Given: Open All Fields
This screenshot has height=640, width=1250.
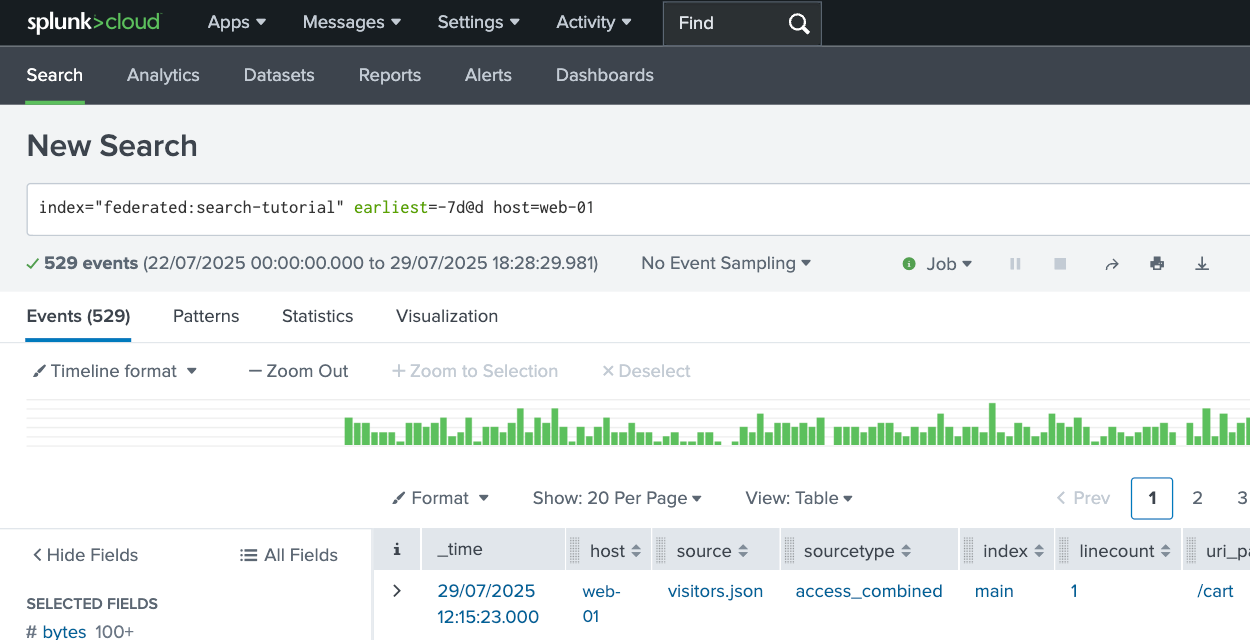Looking at the screenshot, I should tap(289, 555).
